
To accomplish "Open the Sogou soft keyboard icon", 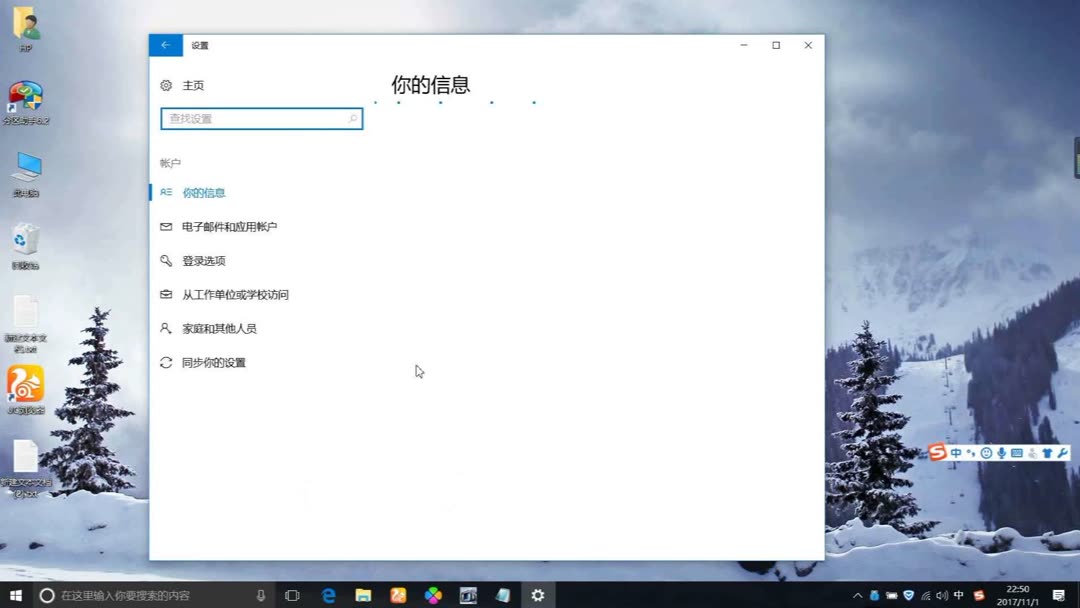I will tap(1019, 452).
